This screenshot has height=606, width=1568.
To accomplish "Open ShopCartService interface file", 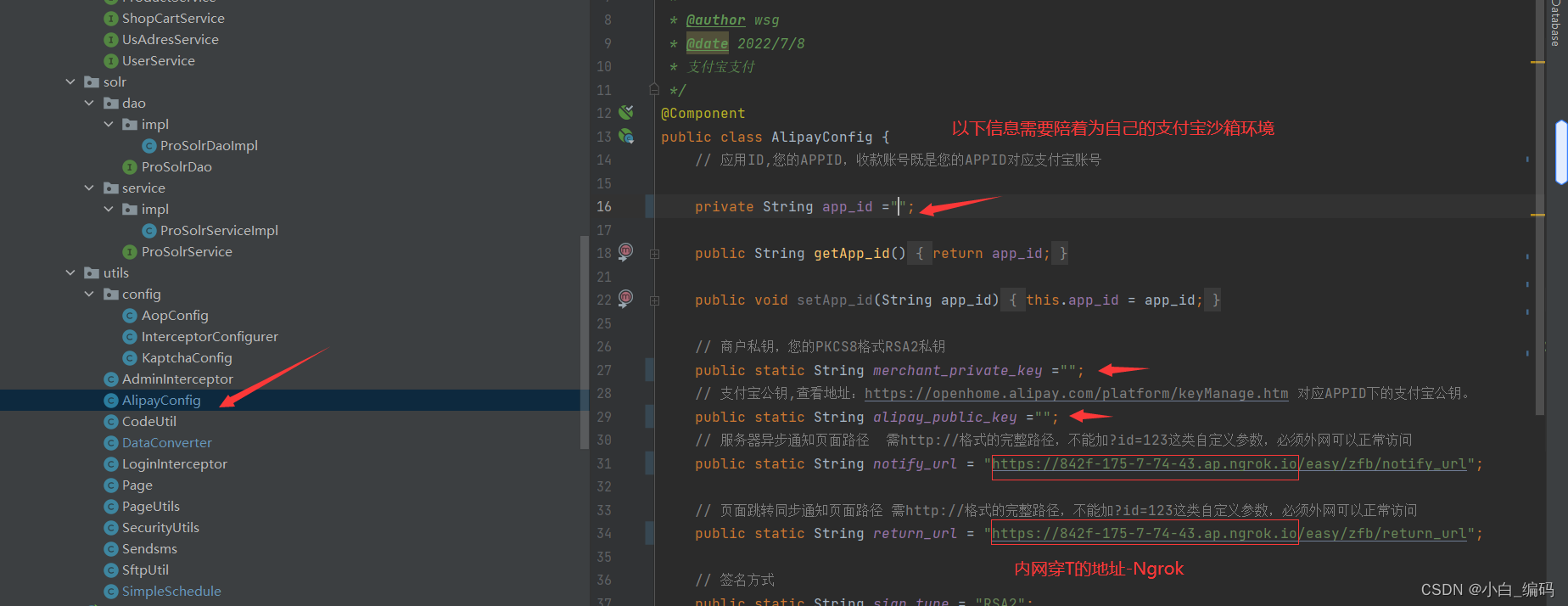I will (x=173, y=19).
